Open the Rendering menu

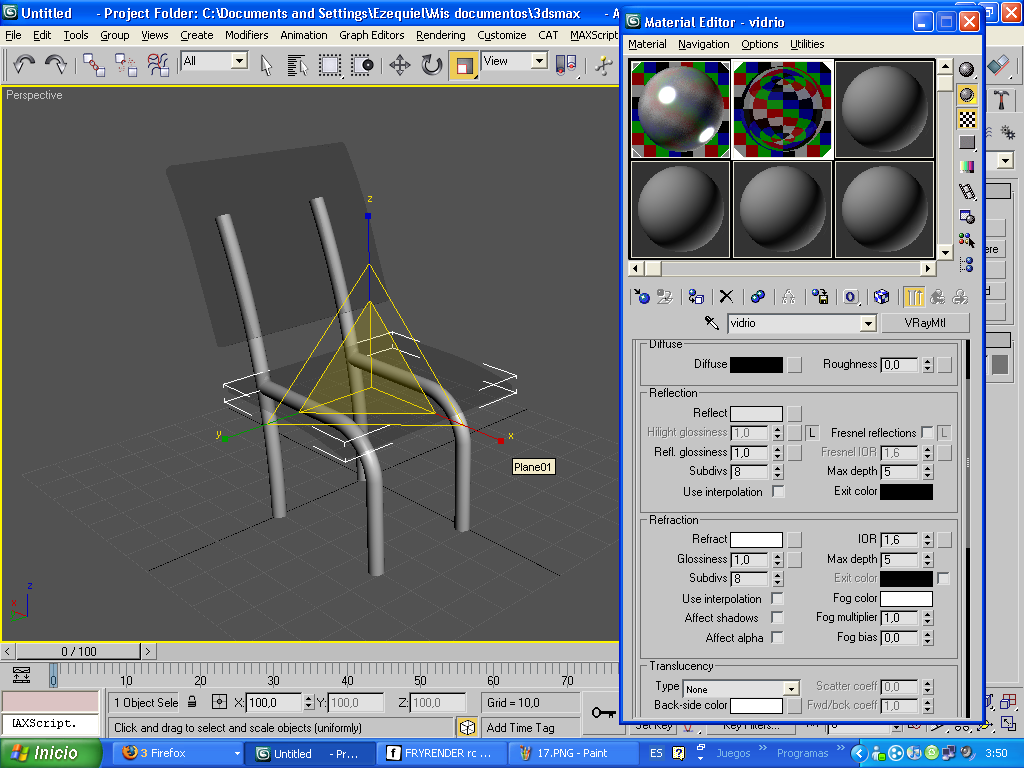point(441,35)
